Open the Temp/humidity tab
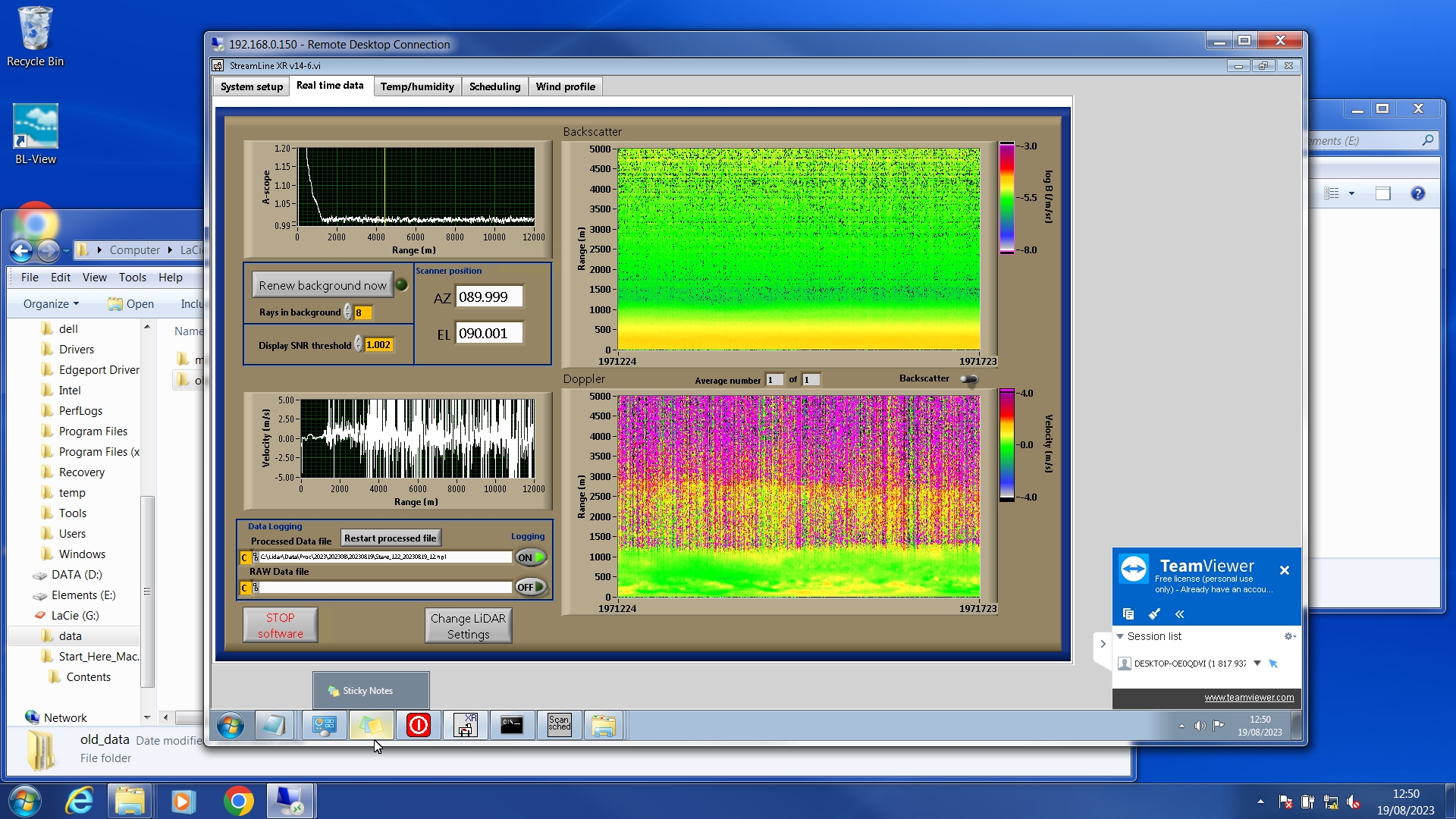Screen dimensions: 1456x819 [417, 86]
